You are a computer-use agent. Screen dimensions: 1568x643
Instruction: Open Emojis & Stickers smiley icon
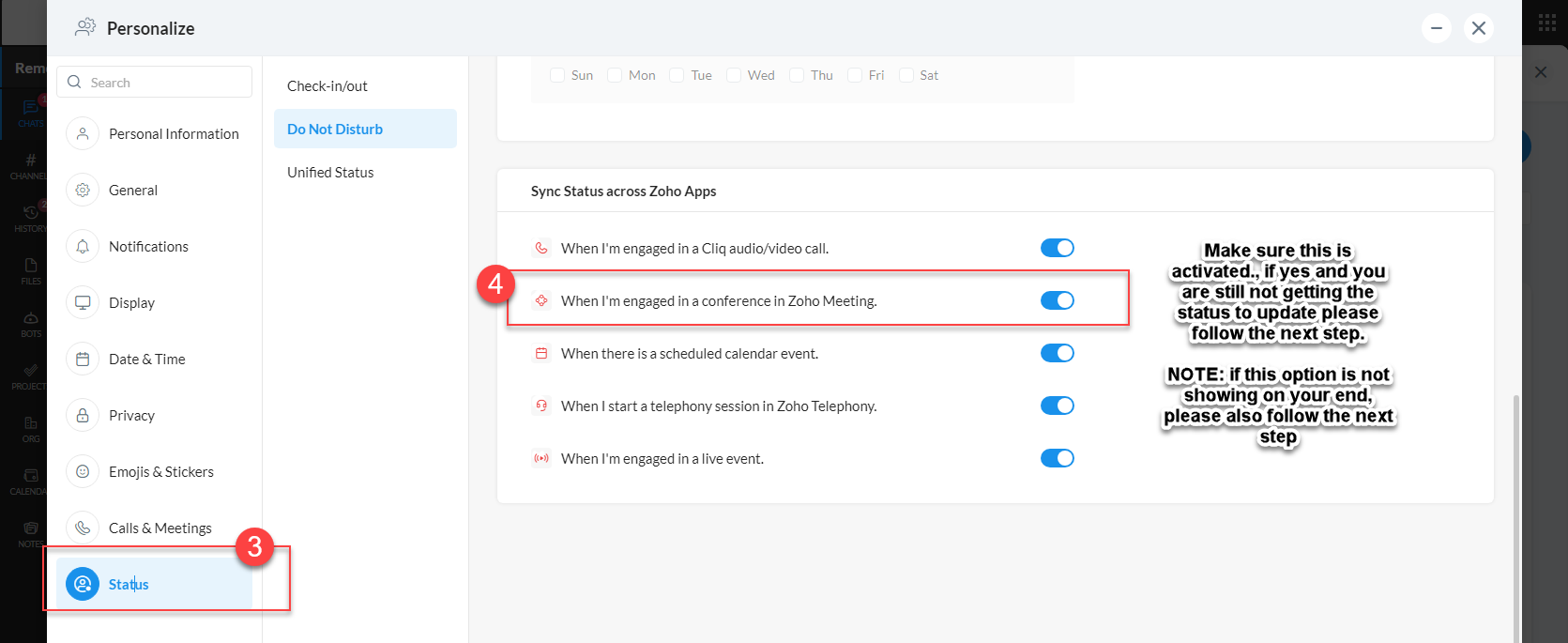click(83, 472)
